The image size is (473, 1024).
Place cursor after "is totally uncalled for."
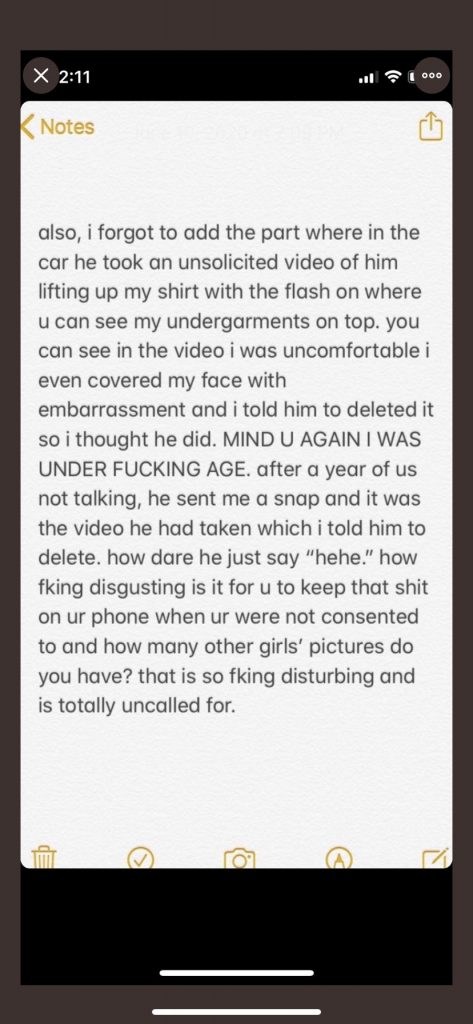click(235, 704)
